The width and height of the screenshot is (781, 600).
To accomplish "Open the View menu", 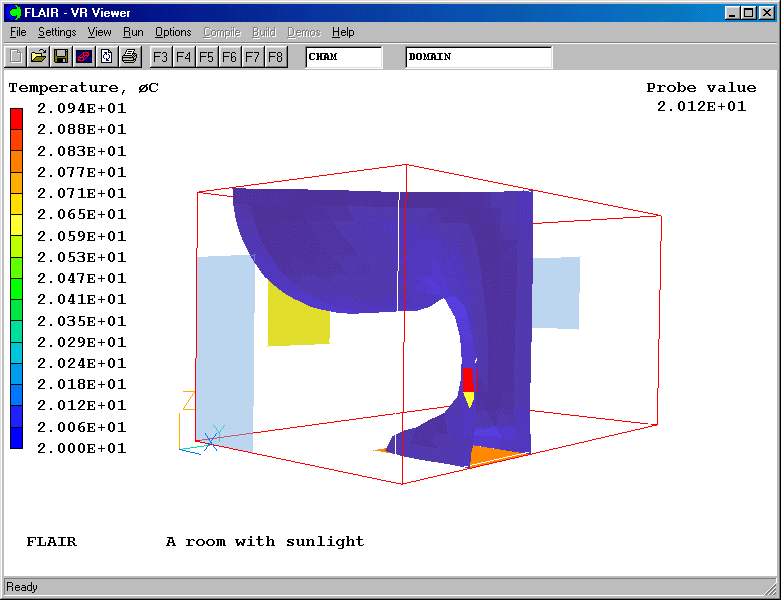I will (99, 33).
